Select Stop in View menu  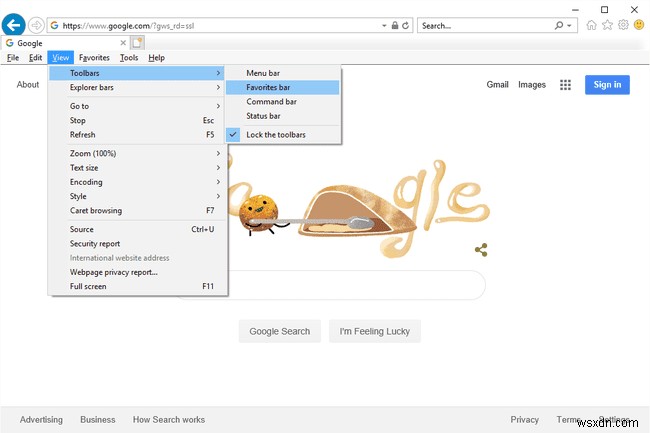coord(138,121)
